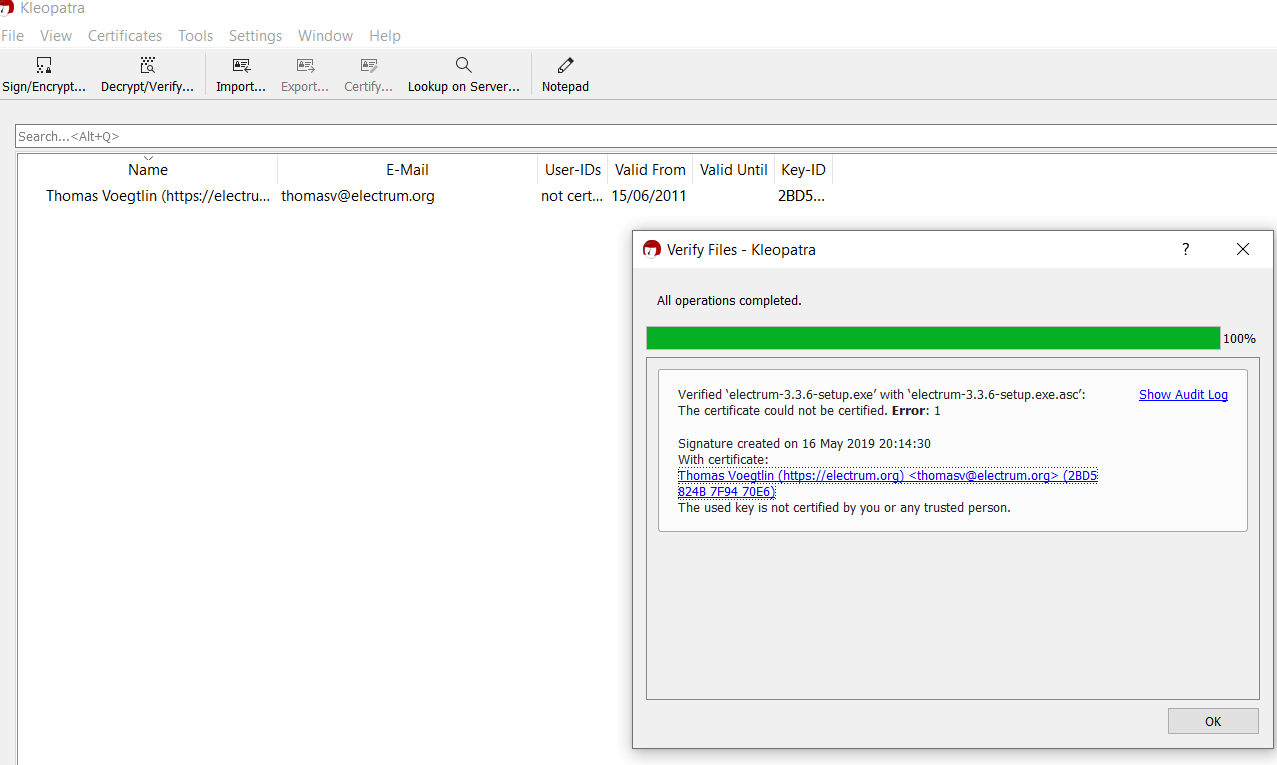Open the Decrypt/Verify toolbar tool
Viewport: 1277px width, 765px height.
pos(147,75)
